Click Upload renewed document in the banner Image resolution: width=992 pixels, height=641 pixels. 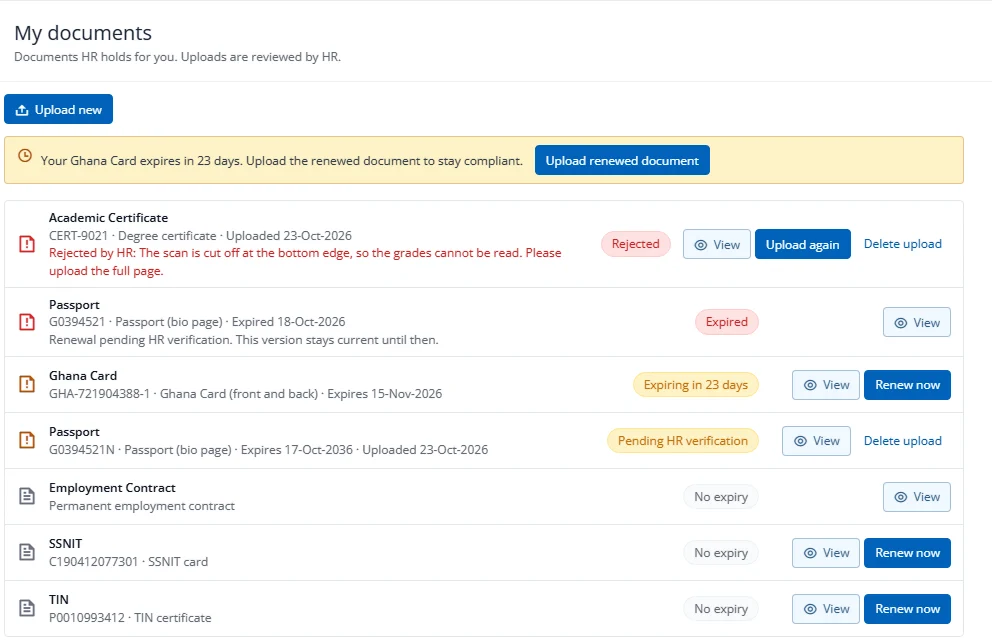[622, 160]
